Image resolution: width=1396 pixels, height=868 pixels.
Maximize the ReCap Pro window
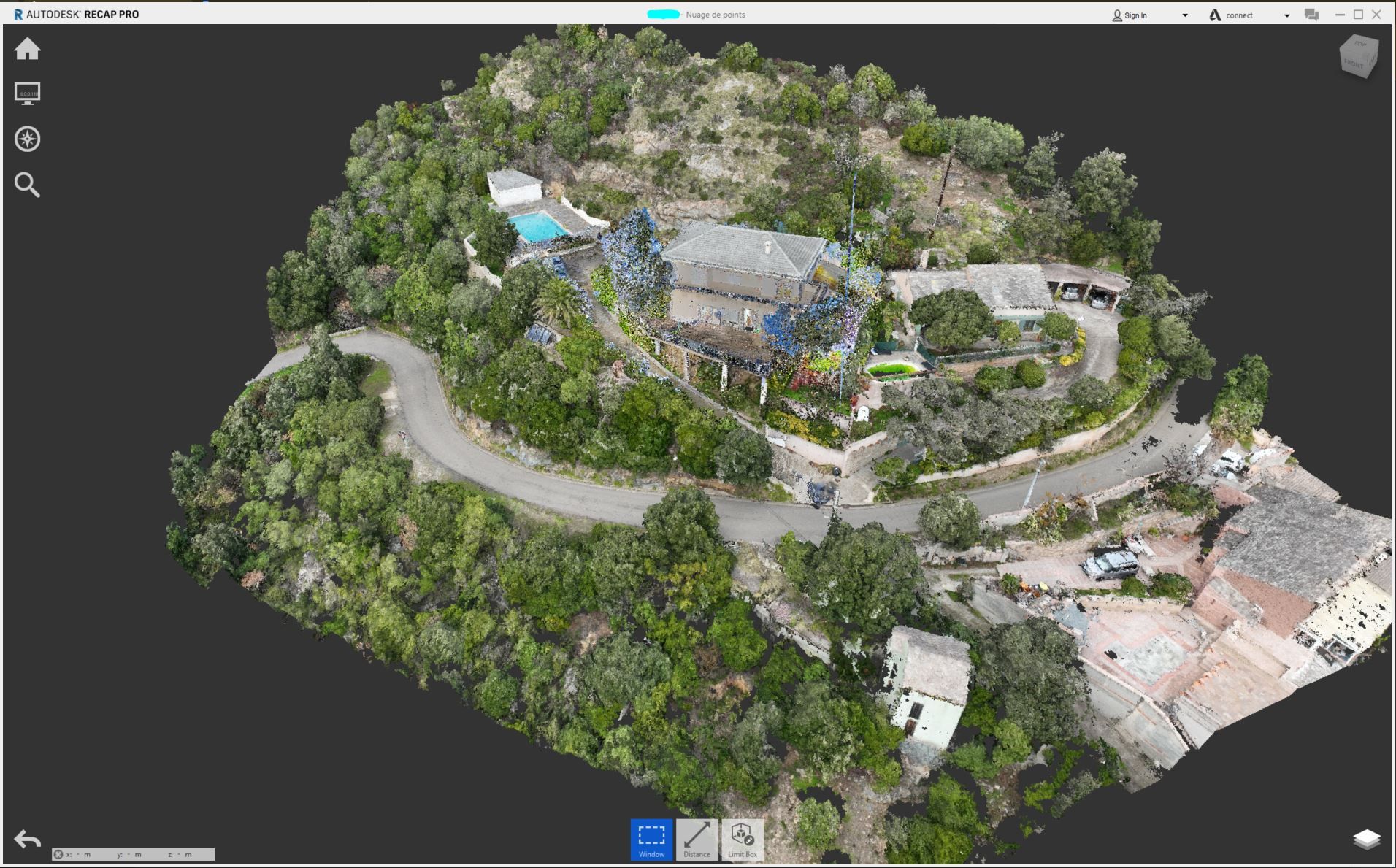click(1358, 15)
